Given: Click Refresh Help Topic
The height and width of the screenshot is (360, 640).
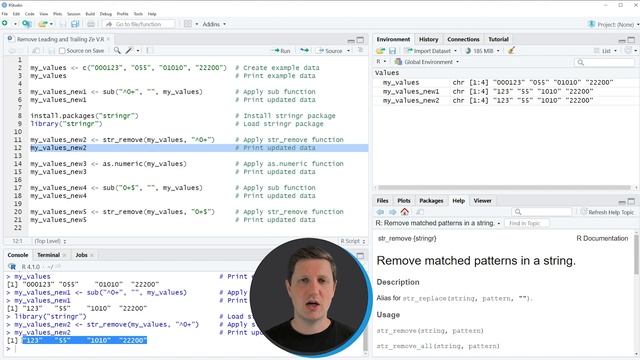Looking at the screenshot, I should (607, 212).
